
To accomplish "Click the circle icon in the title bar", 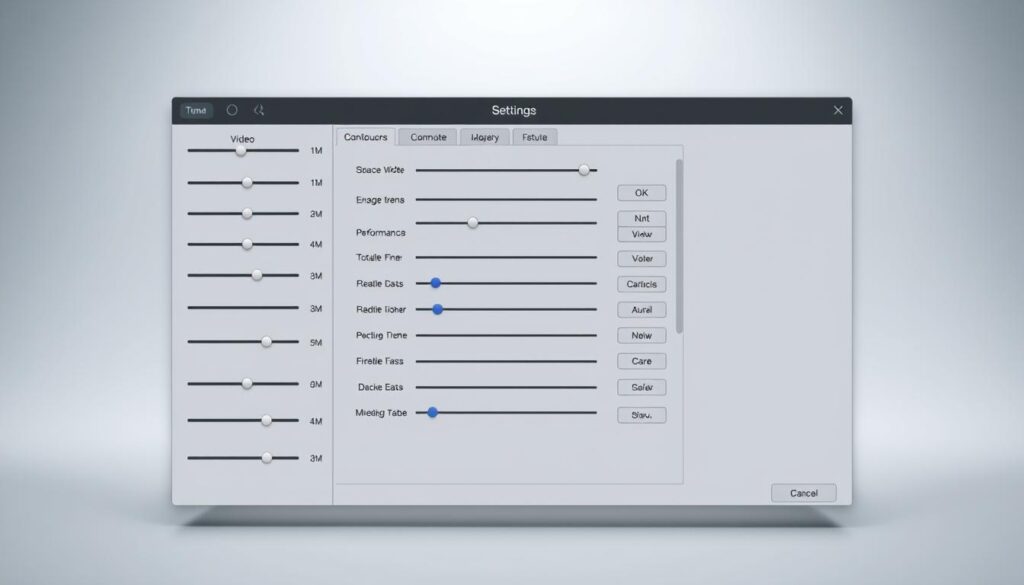I will point(232,110).
